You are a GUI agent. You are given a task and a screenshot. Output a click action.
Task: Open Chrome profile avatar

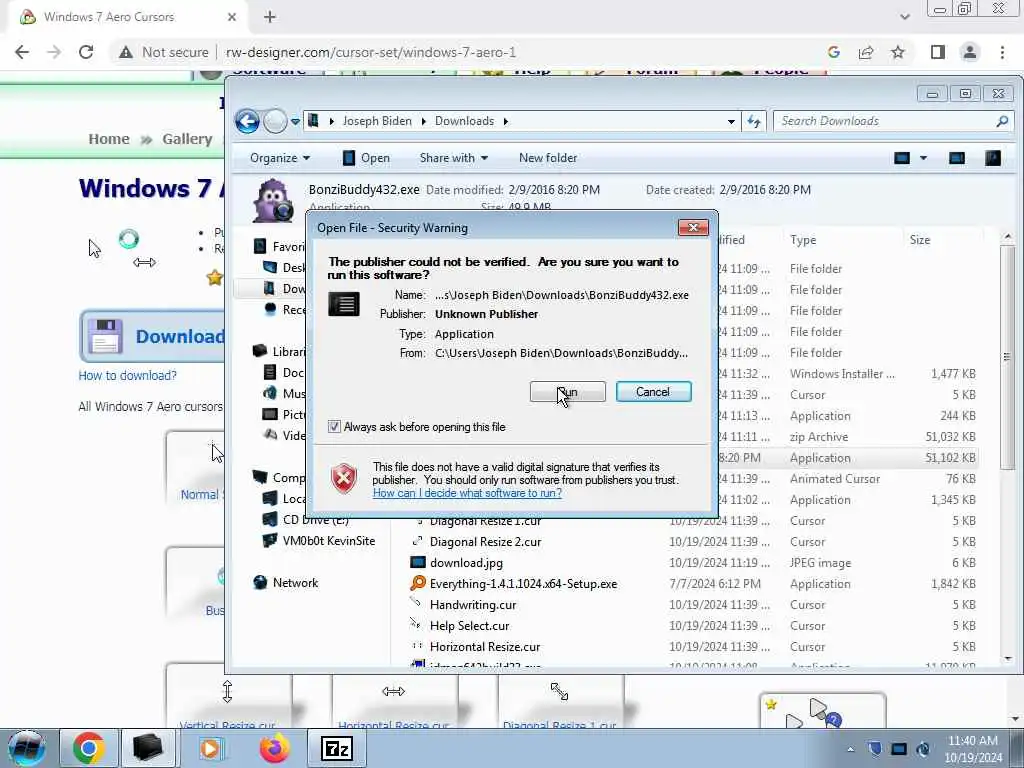[x=970, y=52]
